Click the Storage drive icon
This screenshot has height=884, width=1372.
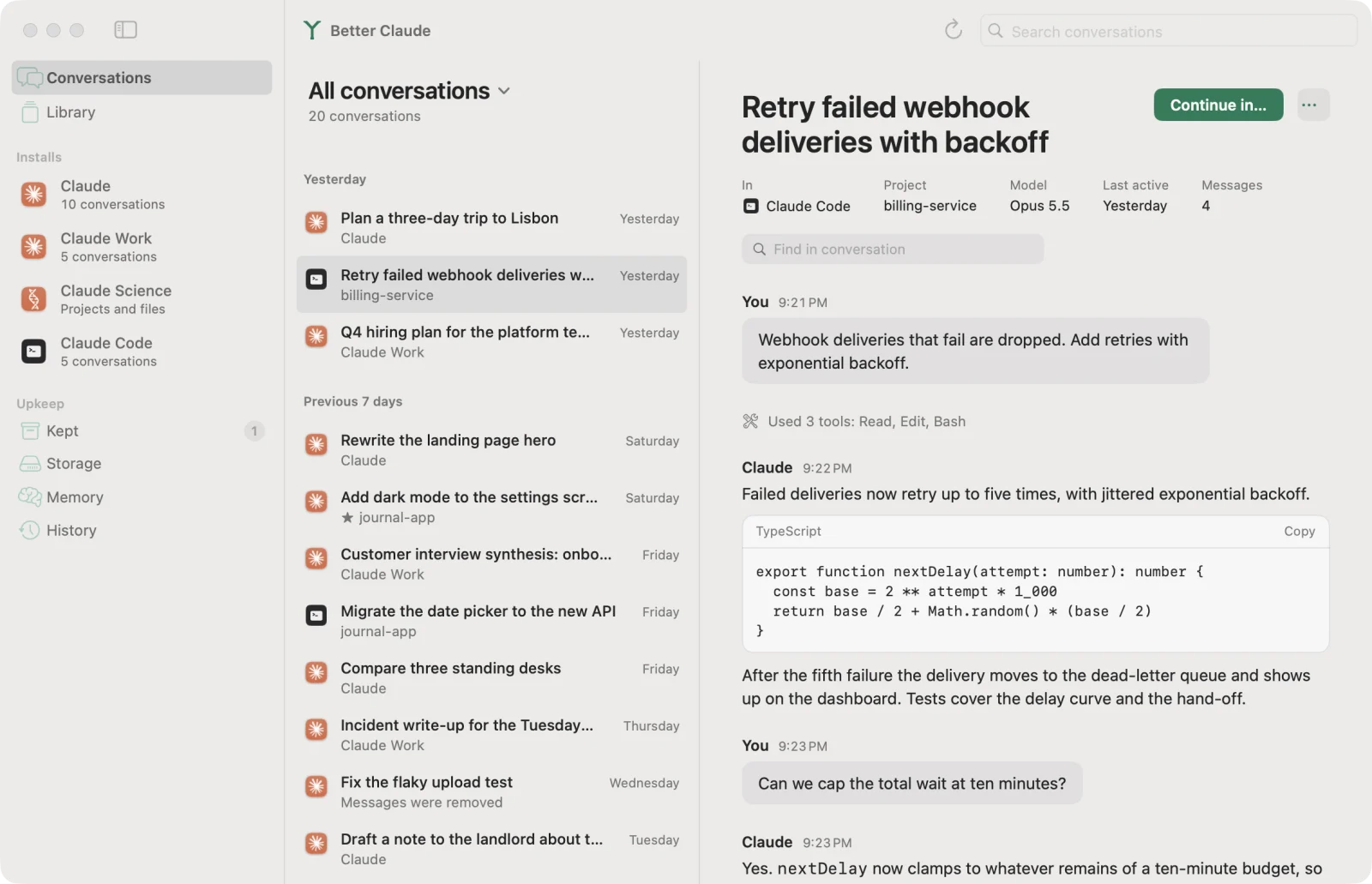pyautogui.click(x=30, y=464)
